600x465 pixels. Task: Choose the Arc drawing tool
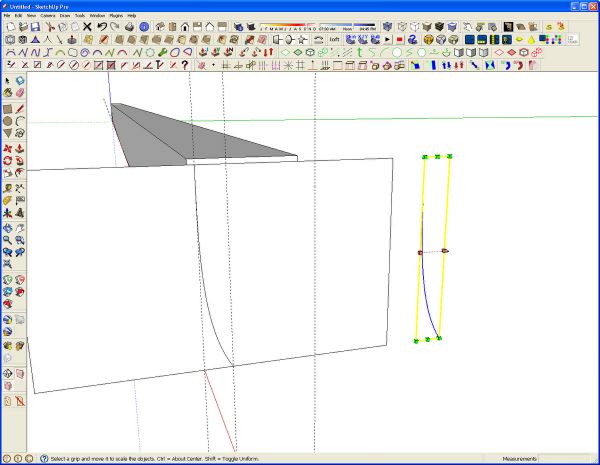coord(20,121)
